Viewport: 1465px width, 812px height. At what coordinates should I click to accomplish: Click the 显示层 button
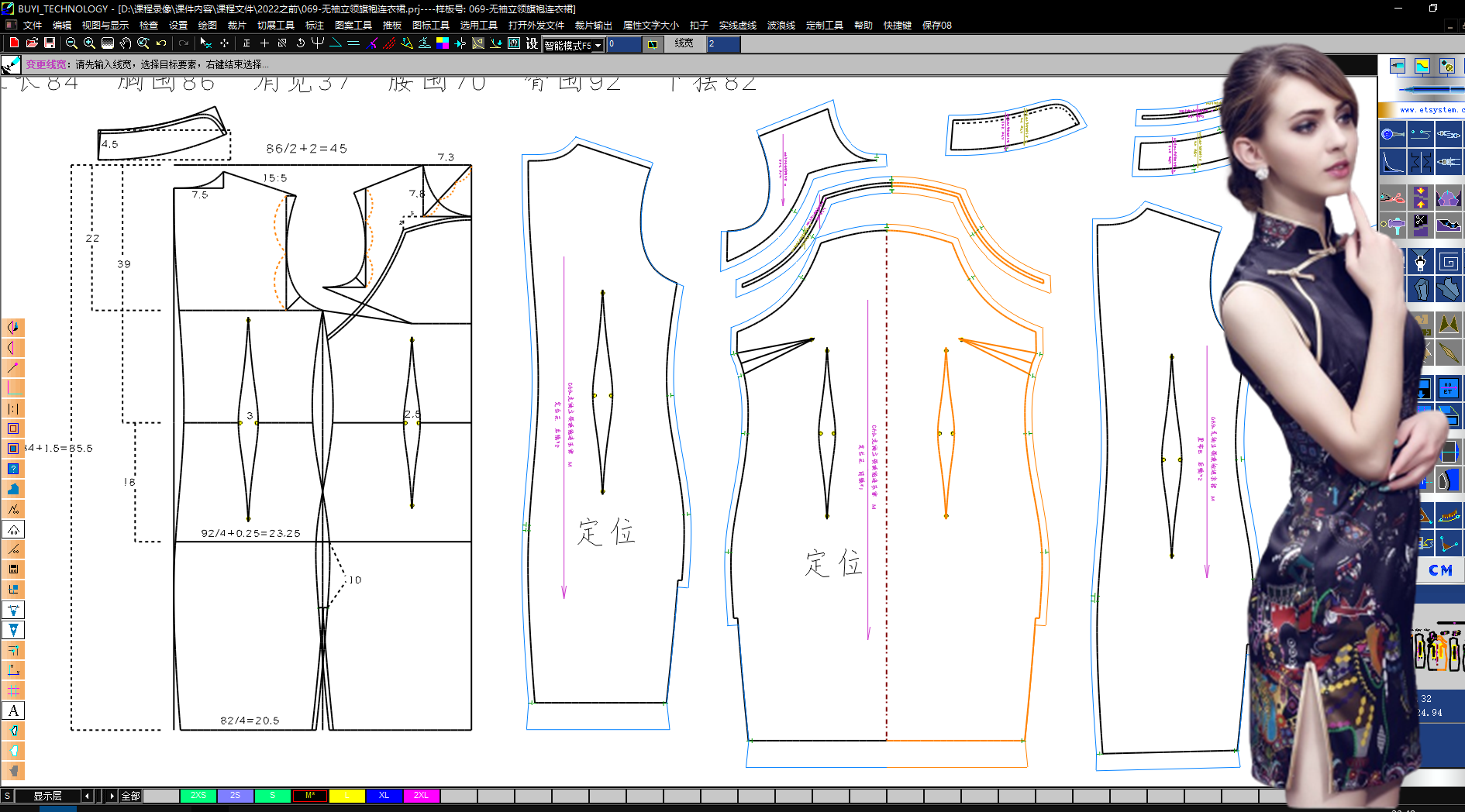(x=48, y=796)
